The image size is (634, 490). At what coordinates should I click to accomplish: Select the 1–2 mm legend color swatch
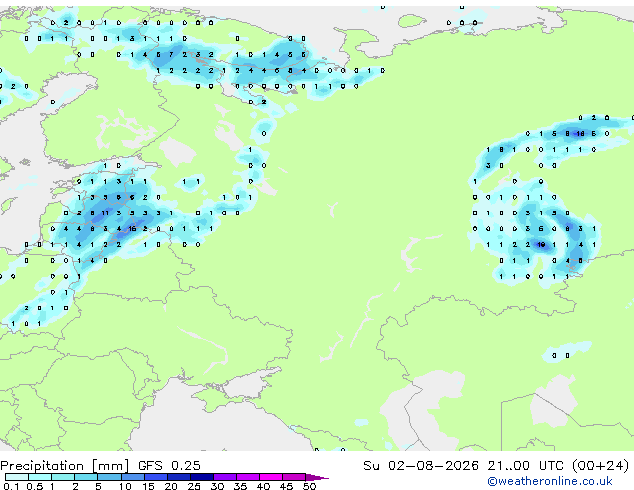tap(63, 477)
